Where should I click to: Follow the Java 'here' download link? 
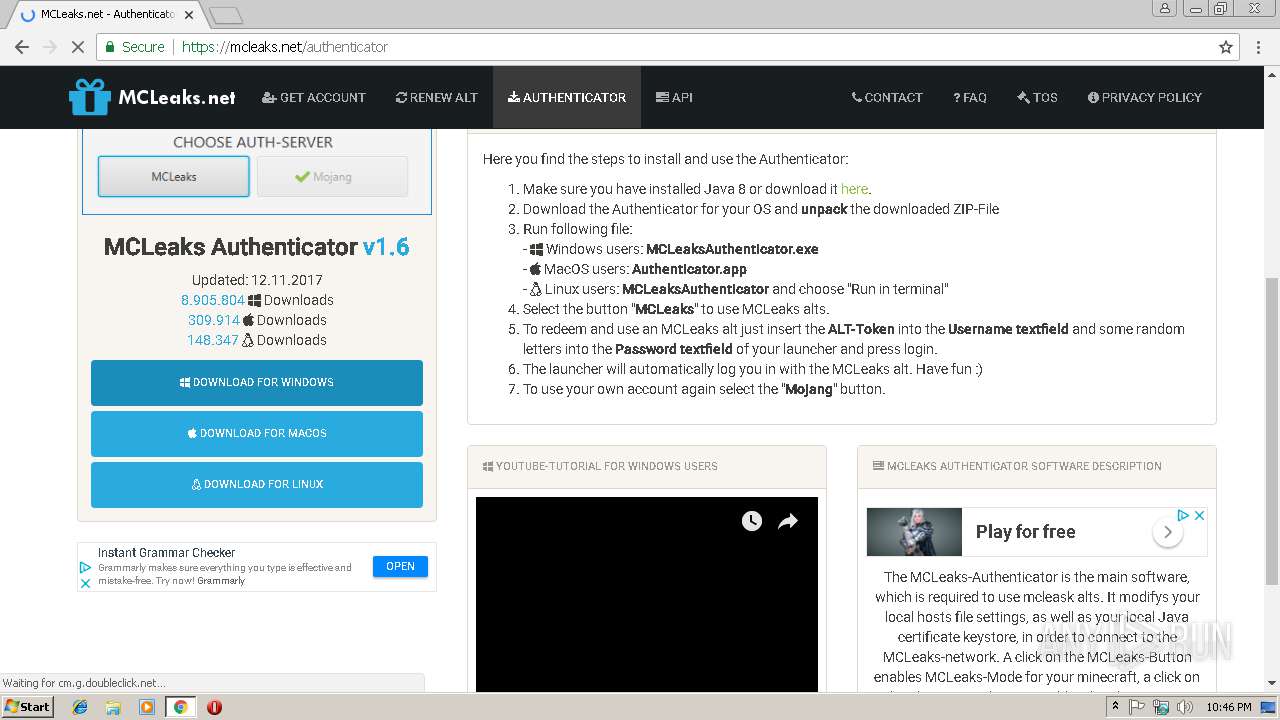854,189
